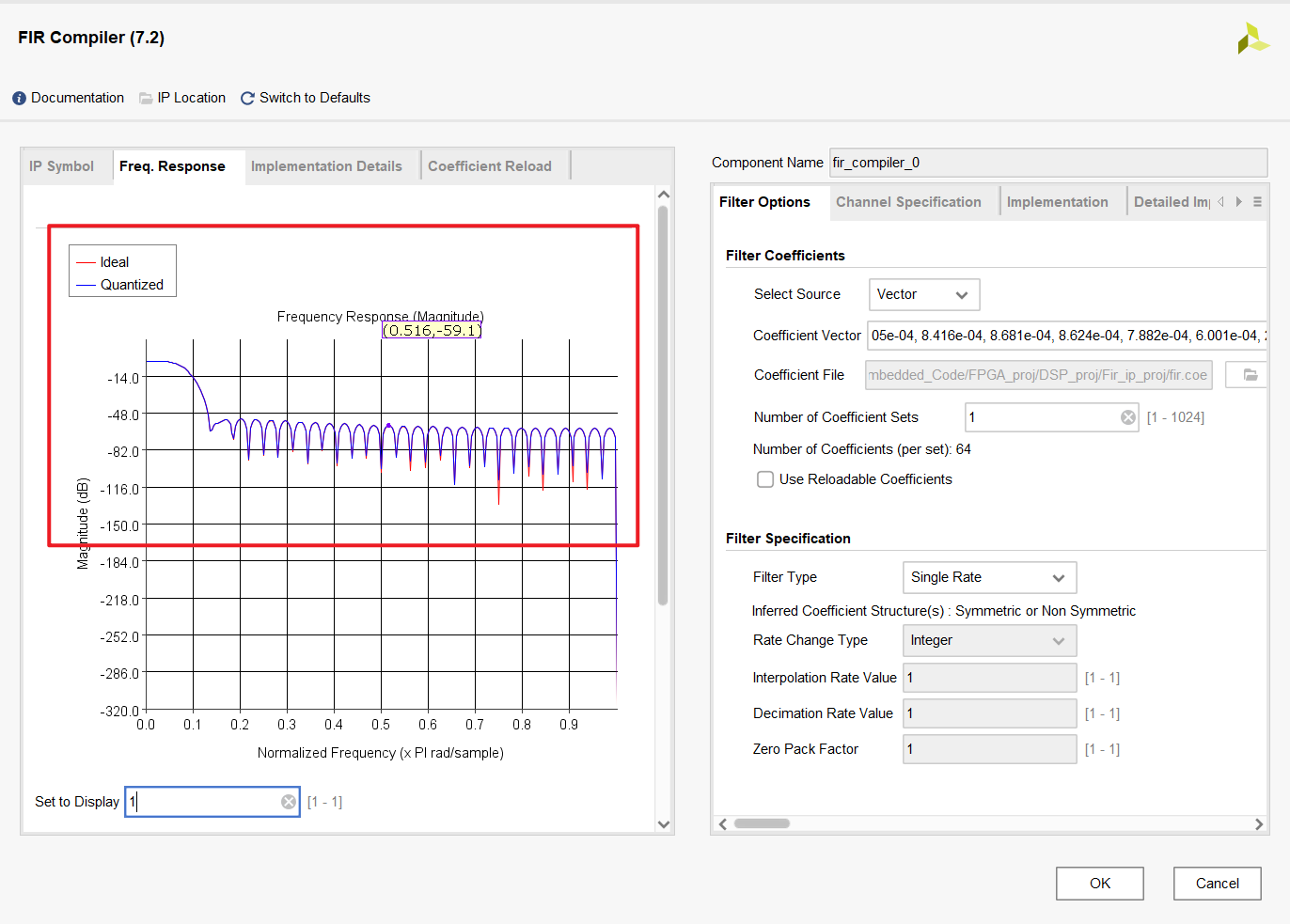Click the Interpolation Rate Value field

click(x=990, y=678)
